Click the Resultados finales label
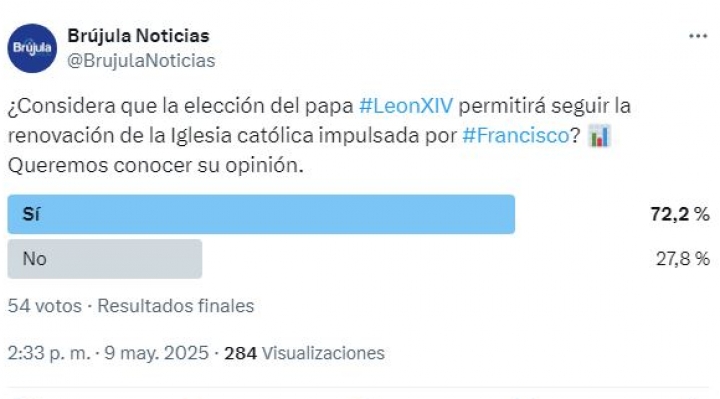 [175, 306]
